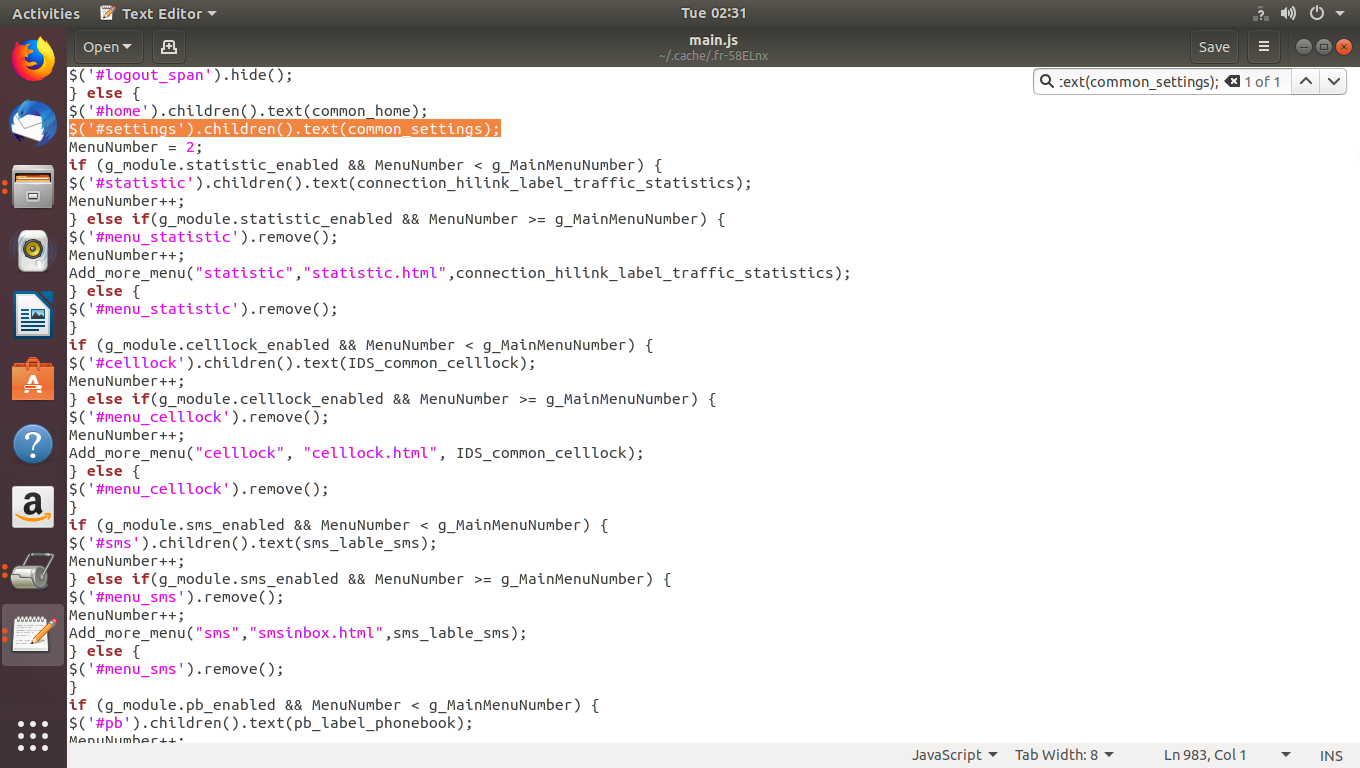This screenshot has width=1360, height=768.
Task: Toggle the INS insert mode indicator
Action: click(1331, 755)
